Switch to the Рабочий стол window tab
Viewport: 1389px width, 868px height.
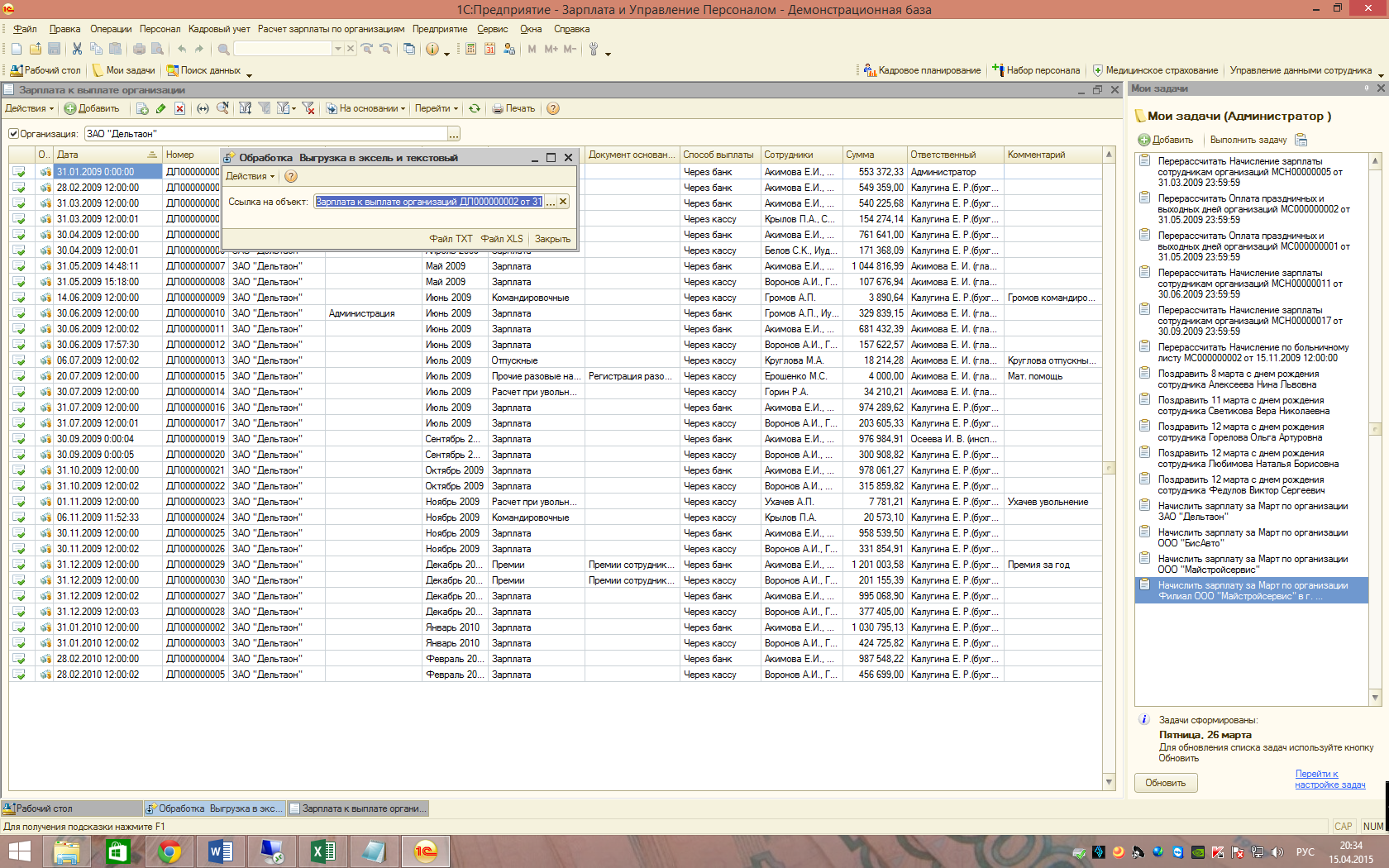pos(72,808)
